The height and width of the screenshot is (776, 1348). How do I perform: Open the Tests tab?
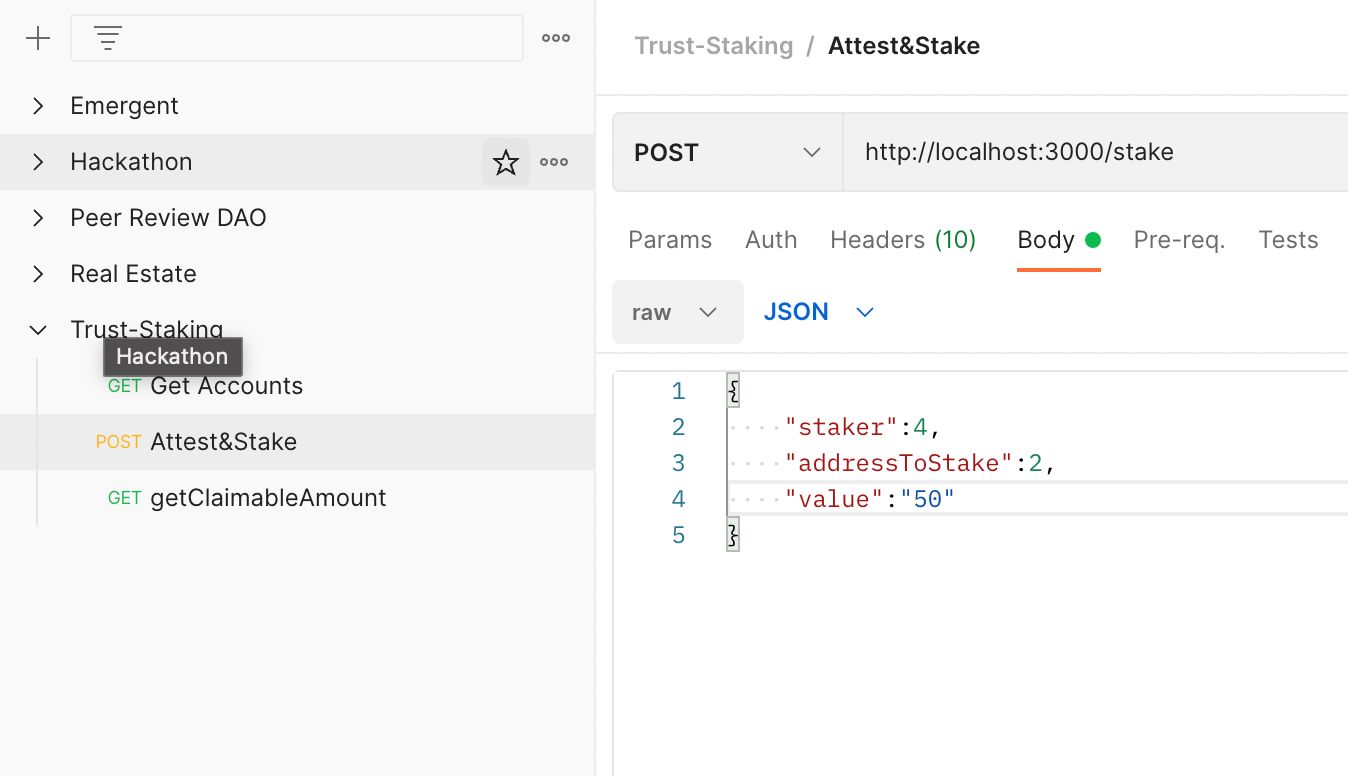pyautogui.click(x=1288, y=240)
